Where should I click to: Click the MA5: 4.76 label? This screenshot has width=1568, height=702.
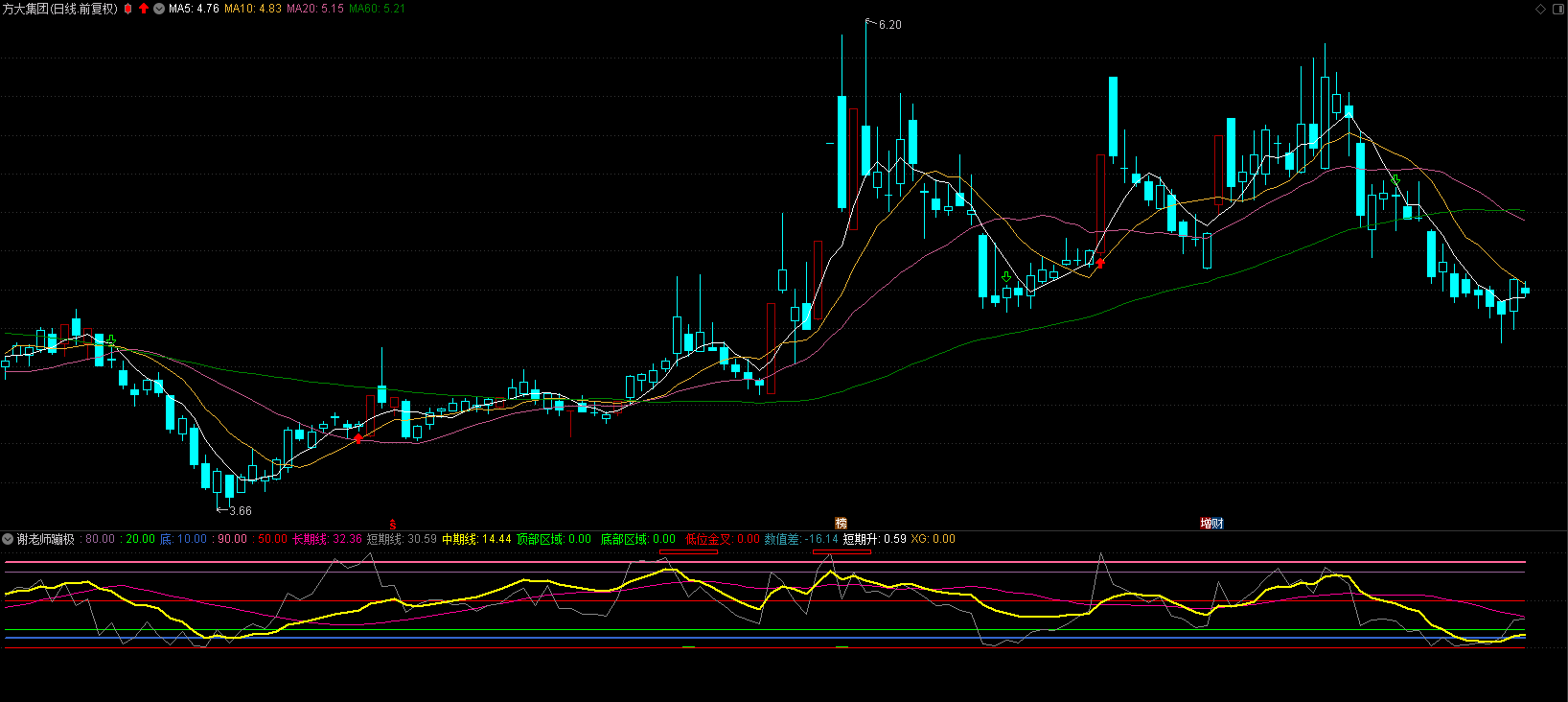194,9
